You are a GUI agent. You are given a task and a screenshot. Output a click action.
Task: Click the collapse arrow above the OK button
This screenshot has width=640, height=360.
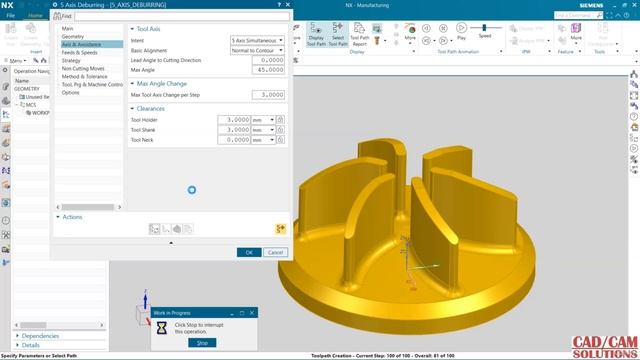pyautogui.click(x=171, y=242)
